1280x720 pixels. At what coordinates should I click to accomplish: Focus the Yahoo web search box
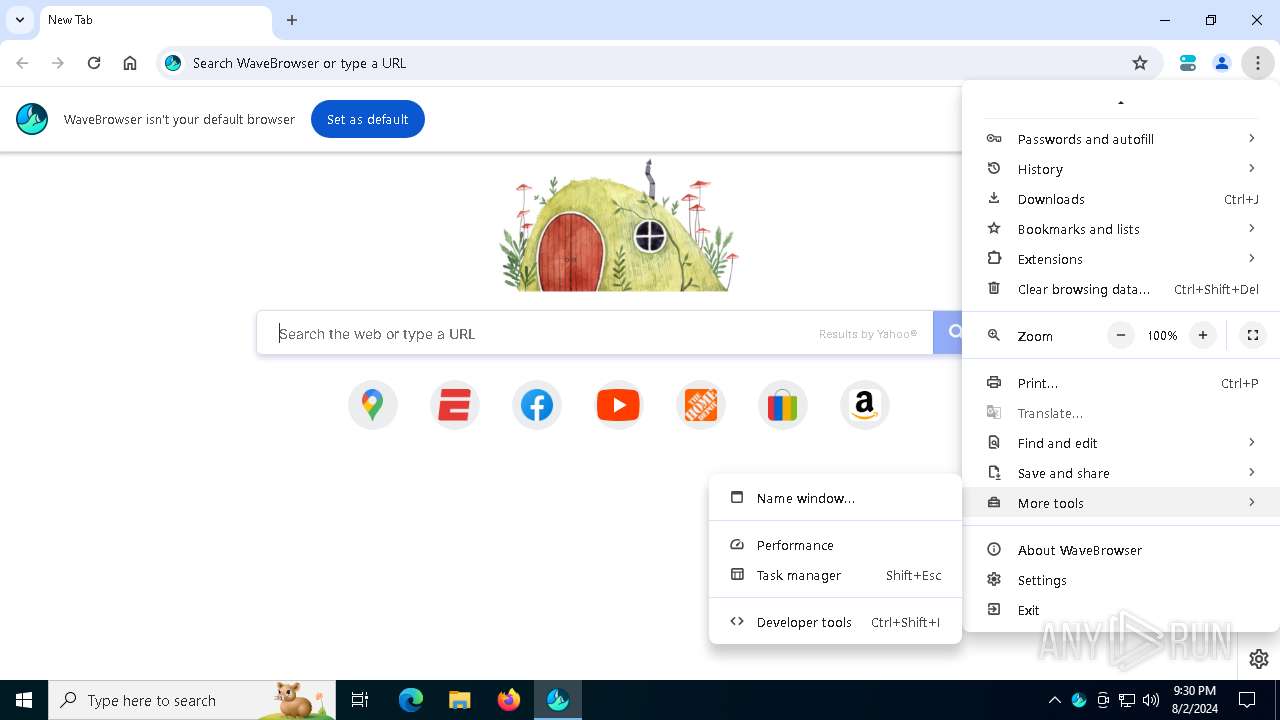tap(595, 334)
